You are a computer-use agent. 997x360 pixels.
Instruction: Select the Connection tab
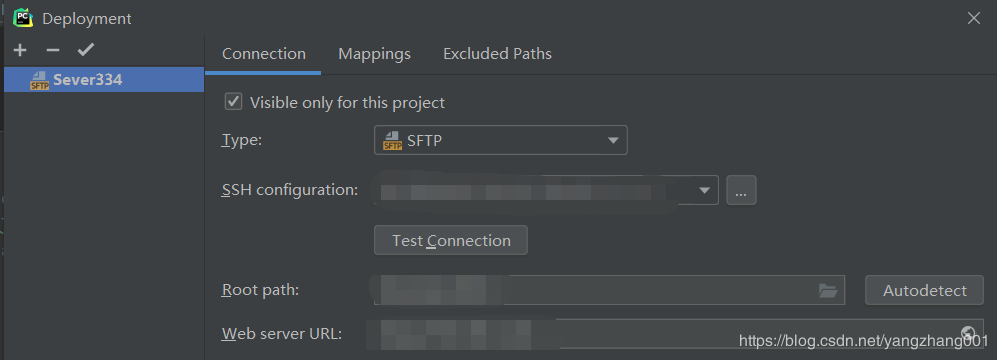tap(264, 54)
